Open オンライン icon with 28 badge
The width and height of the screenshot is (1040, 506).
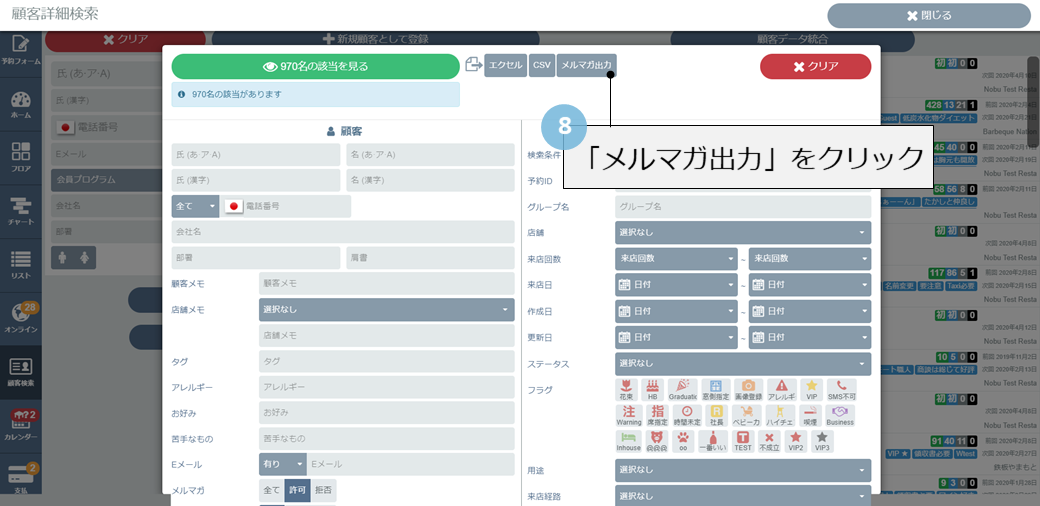click(x=20, y=317)
